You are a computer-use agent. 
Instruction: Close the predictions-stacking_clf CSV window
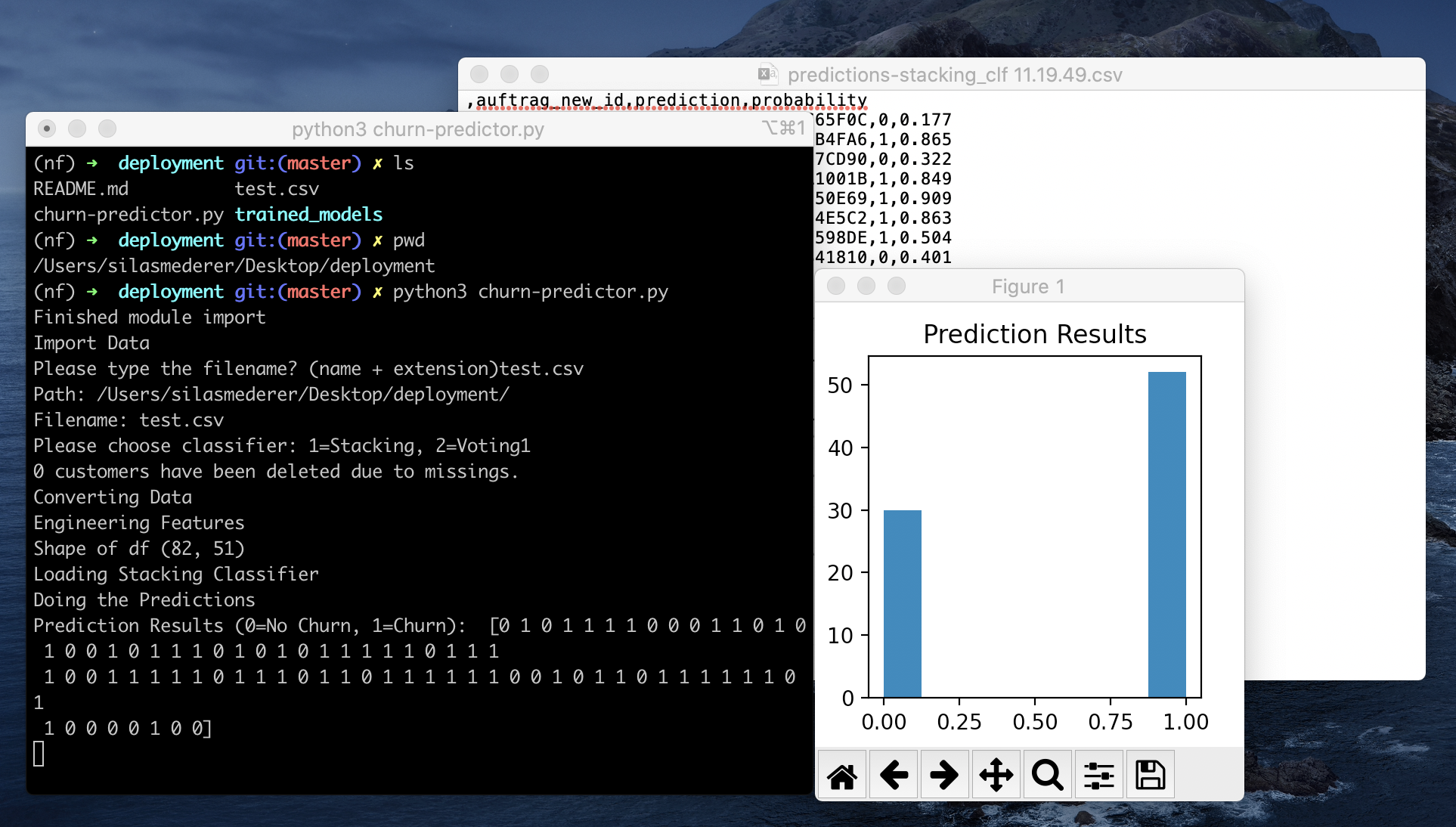tap(479, 74)
